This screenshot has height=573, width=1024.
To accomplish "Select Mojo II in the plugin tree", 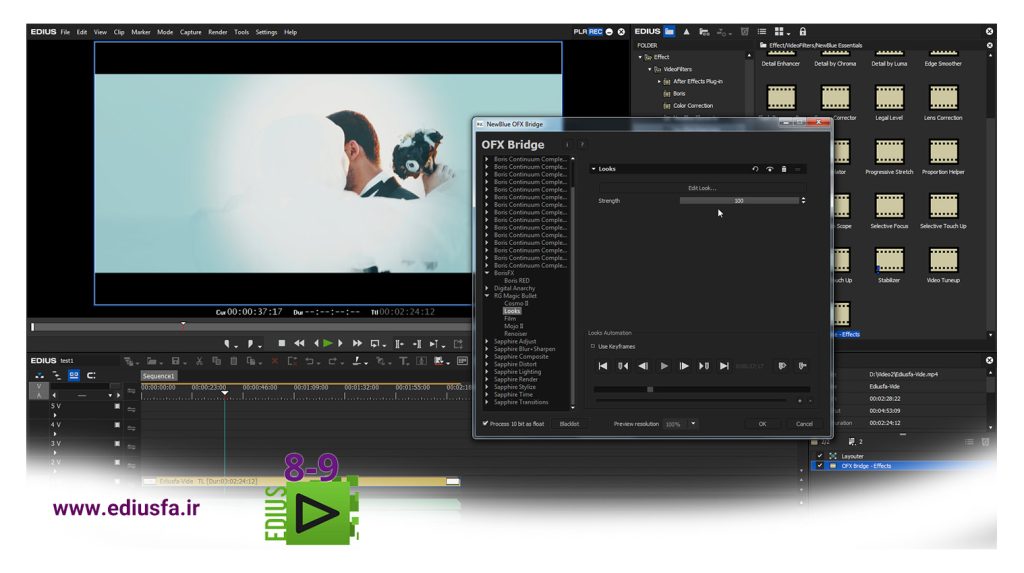I will (513, 326).
